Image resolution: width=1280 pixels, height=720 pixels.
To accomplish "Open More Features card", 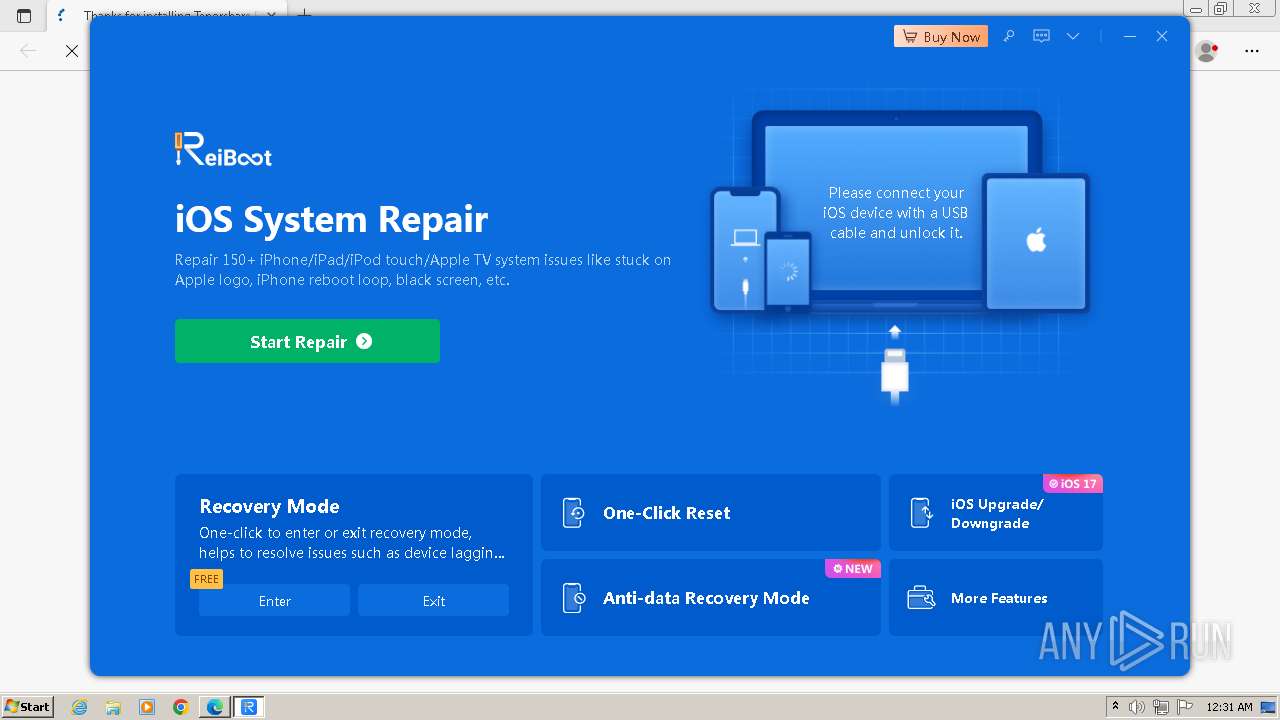I will (996, 597).
